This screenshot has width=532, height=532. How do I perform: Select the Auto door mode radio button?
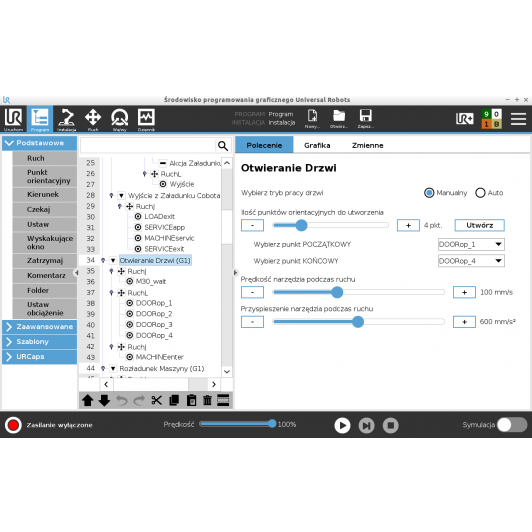[x=480, y=193]
